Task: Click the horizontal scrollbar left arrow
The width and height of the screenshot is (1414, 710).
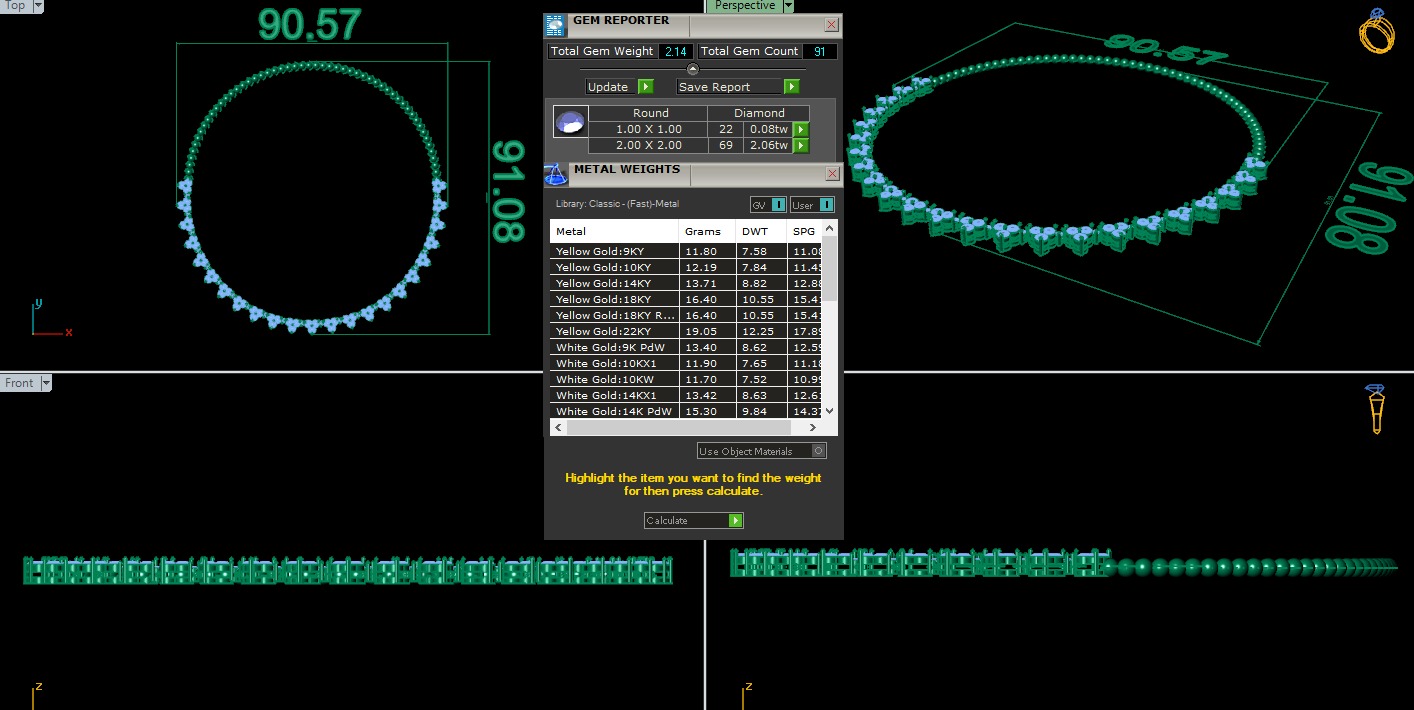Action: pyautogui.click(x=557, y=427)
